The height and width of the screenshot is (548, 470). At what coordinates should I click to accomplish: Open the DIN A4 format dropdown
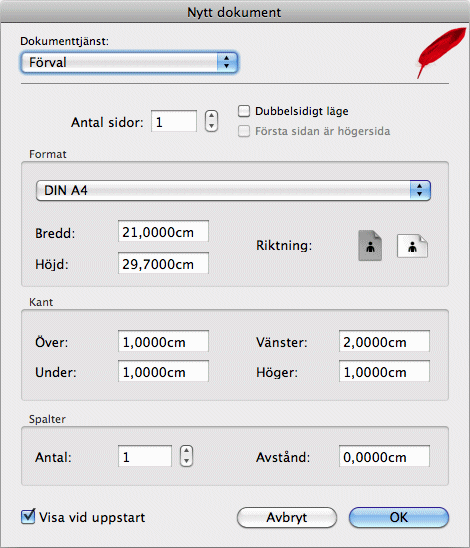(233, 190)
